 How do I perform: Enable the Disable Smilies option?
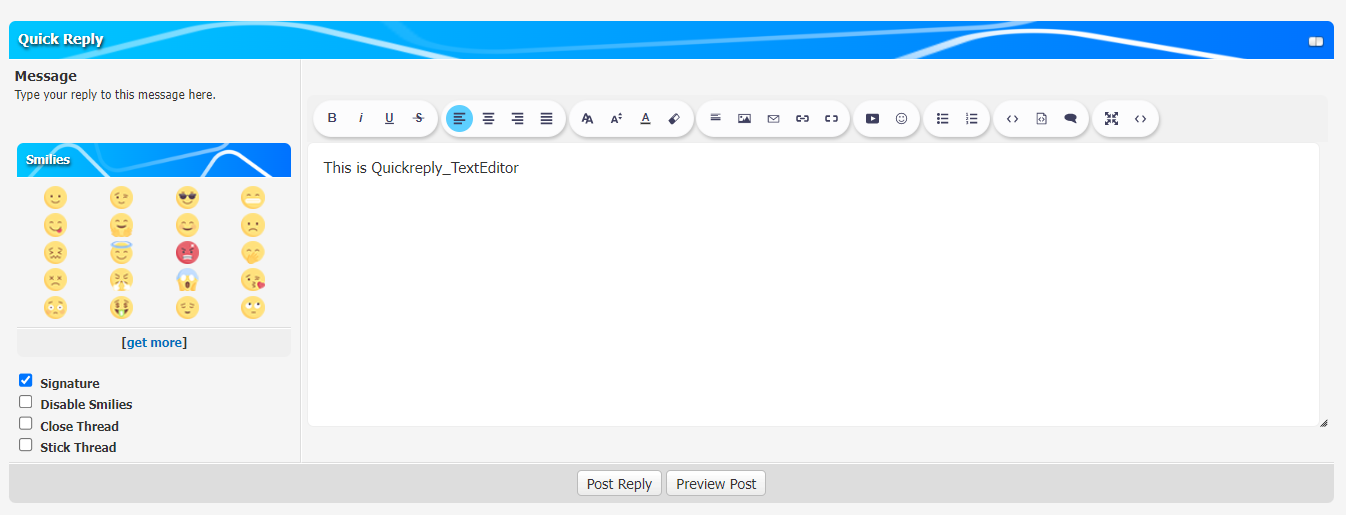click(x=26, y=402)
